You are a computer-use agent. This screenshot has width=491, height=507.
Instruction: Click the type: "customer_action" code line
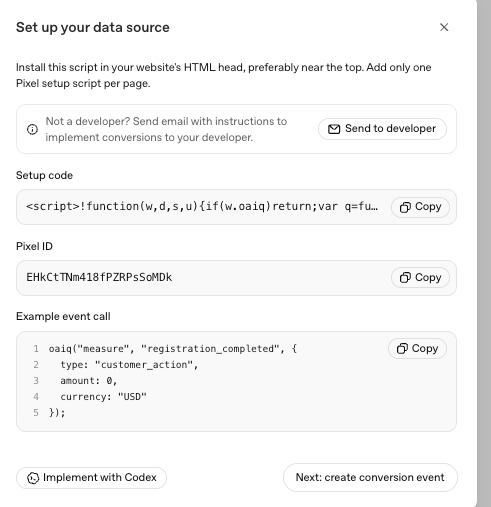tap(129, 365)
